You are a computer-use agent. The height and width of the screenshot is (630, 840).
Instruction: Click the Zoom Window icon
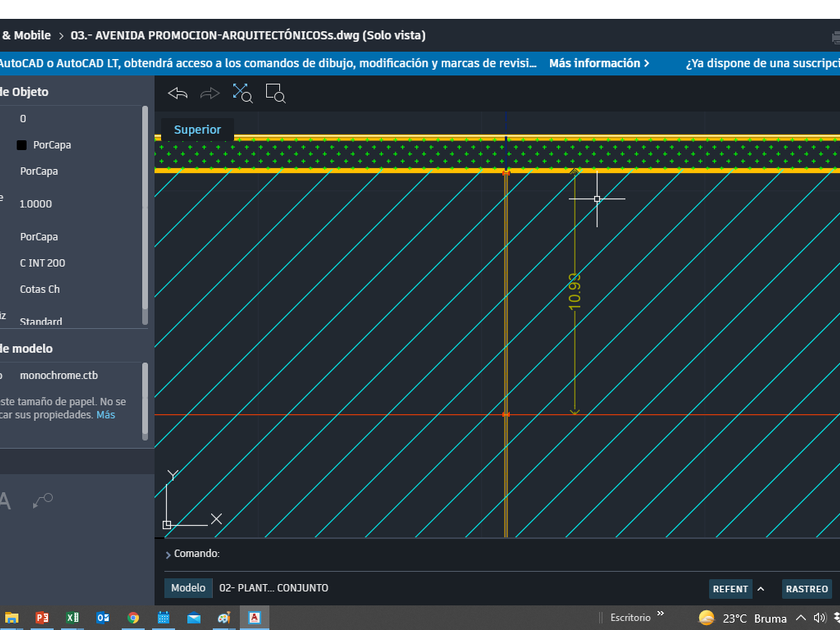[276, 93]
